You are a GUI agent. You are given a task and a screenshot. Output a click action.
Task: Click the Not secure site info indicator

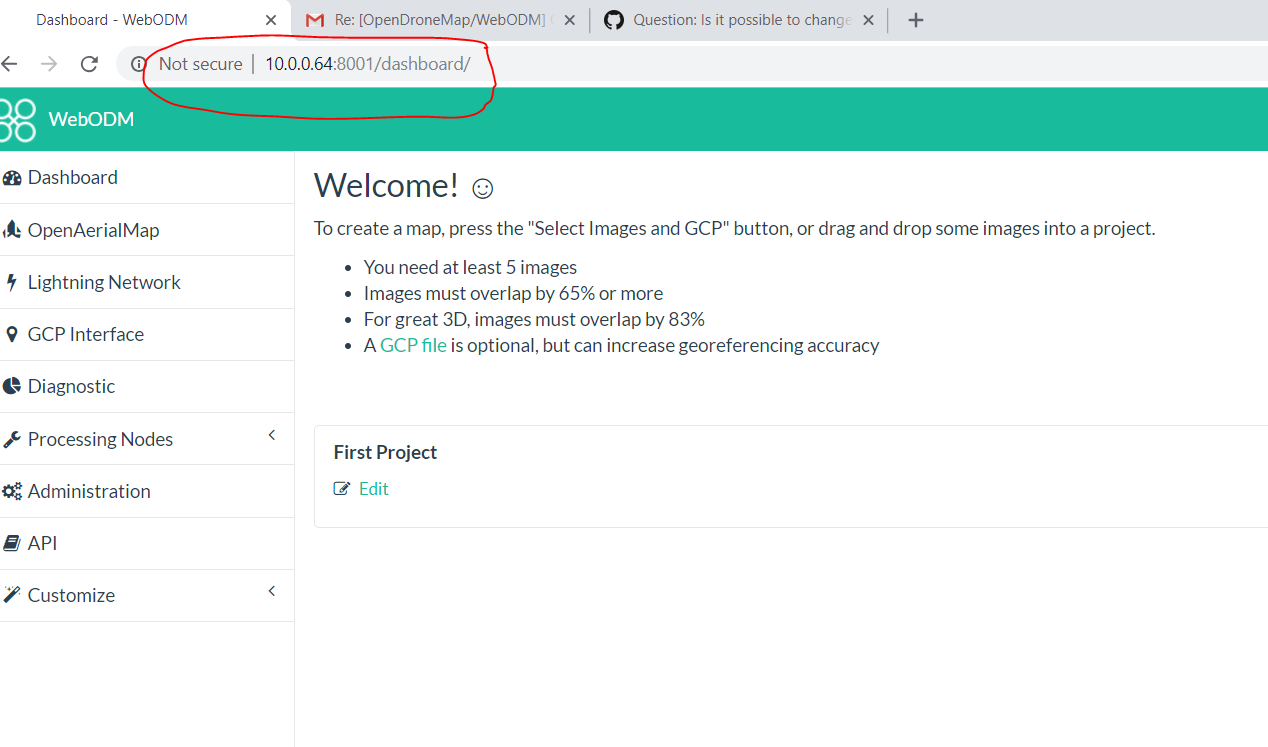coord(199,63)
